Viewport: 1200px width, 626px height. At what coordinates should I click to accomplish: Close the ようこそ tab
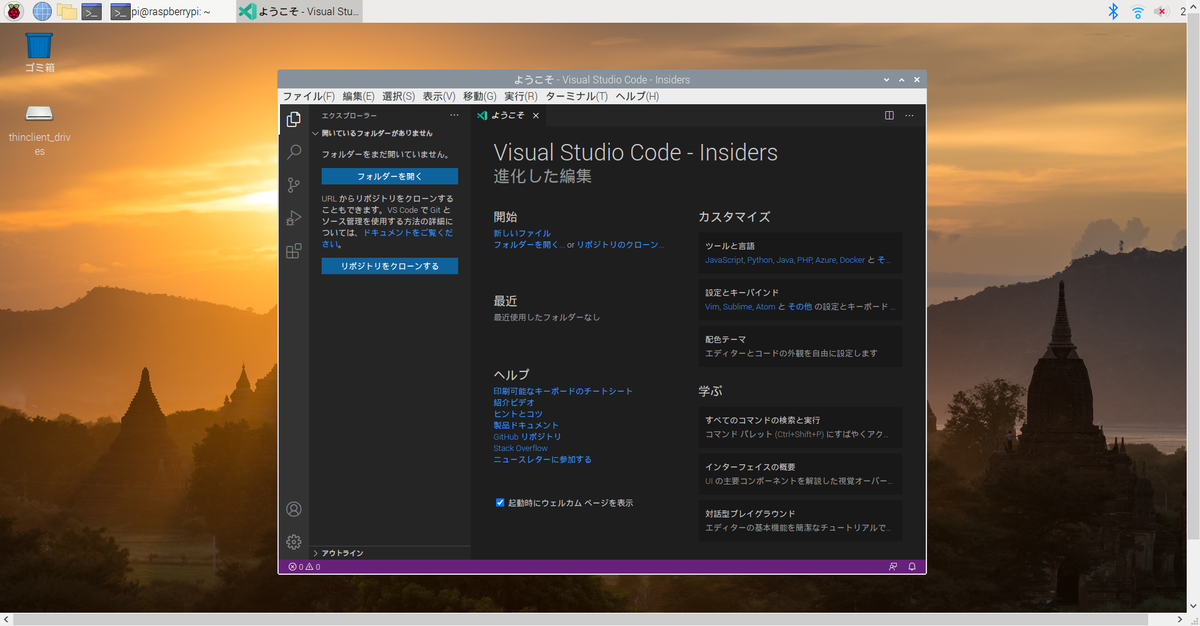(536, 115)
